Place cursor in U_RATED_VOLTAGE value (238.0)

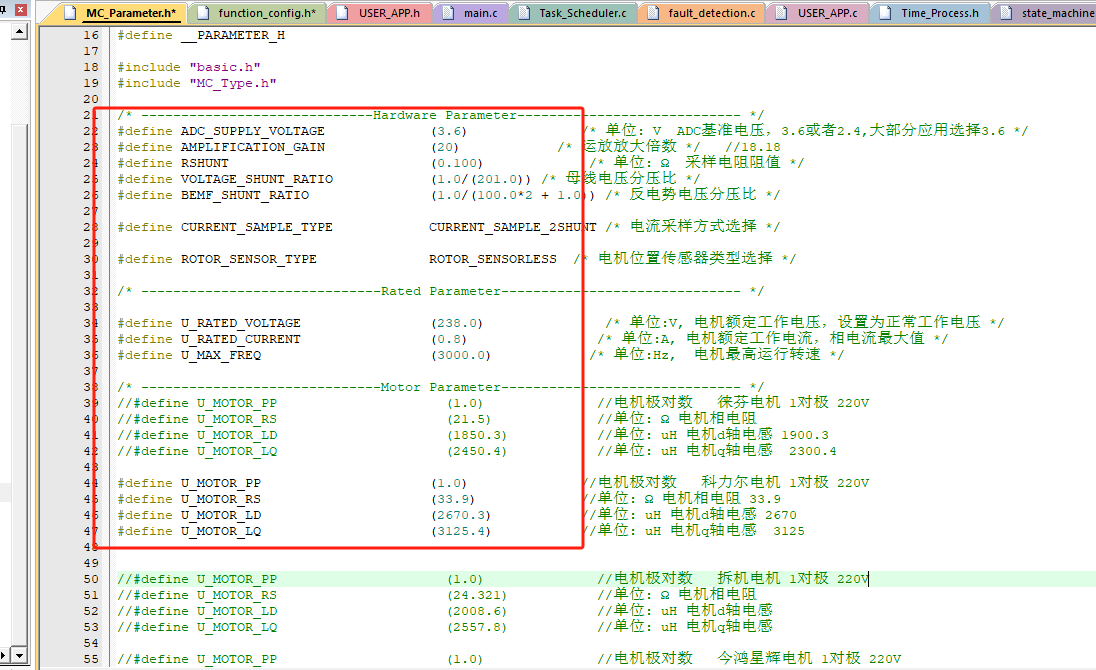click(457, 323)
